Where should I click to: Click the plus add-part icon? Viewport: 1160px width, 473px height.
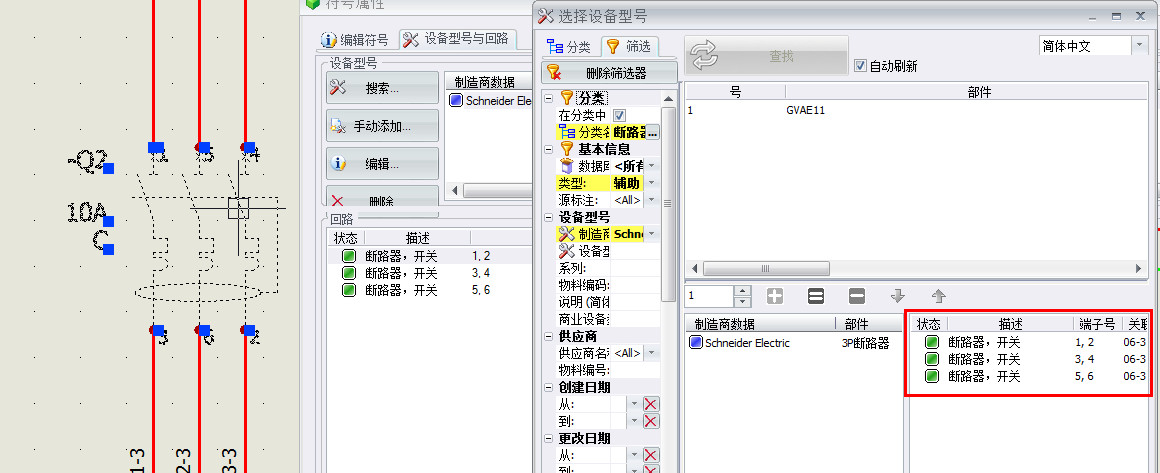click(775, 297)
